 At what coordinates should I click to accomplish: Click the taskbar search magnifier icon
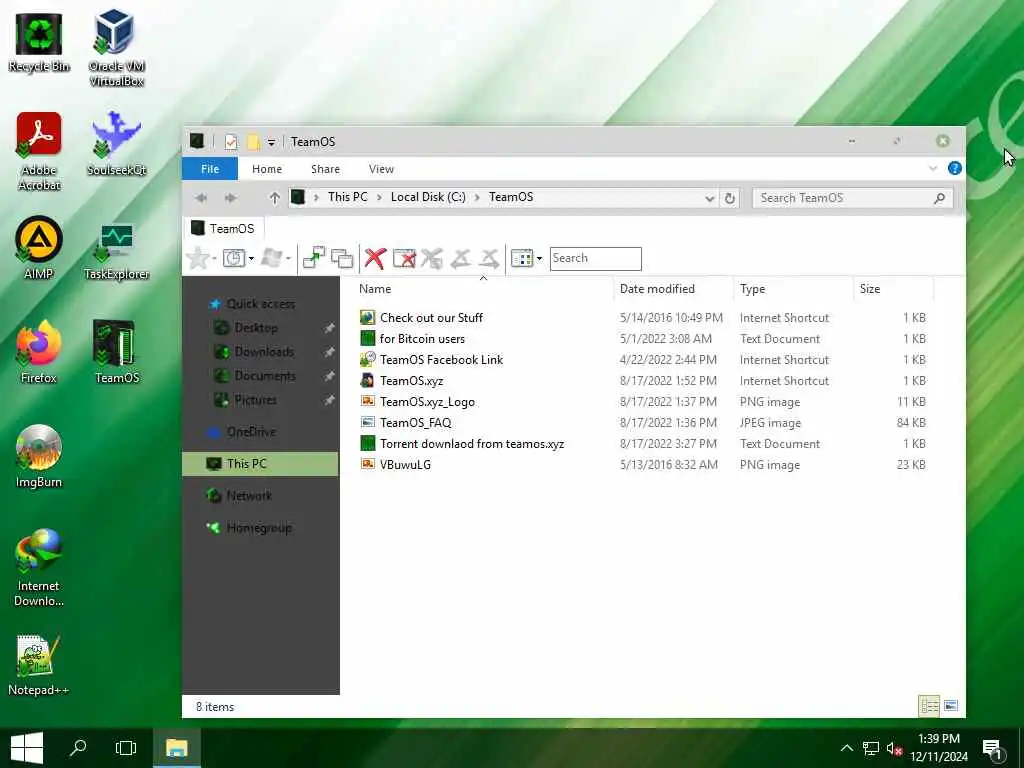coord(78,748)
